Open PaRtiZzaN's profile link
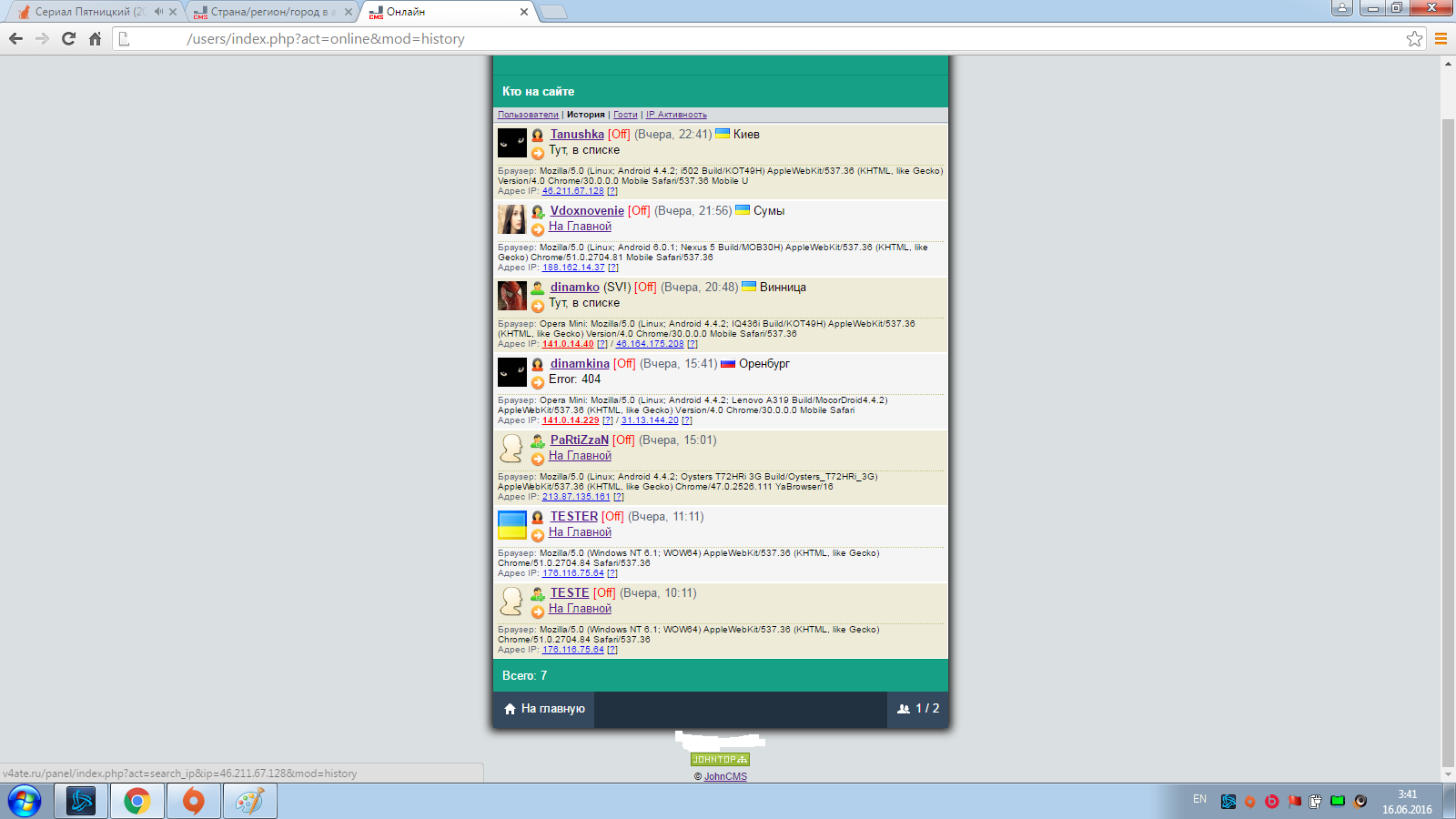 579,440
